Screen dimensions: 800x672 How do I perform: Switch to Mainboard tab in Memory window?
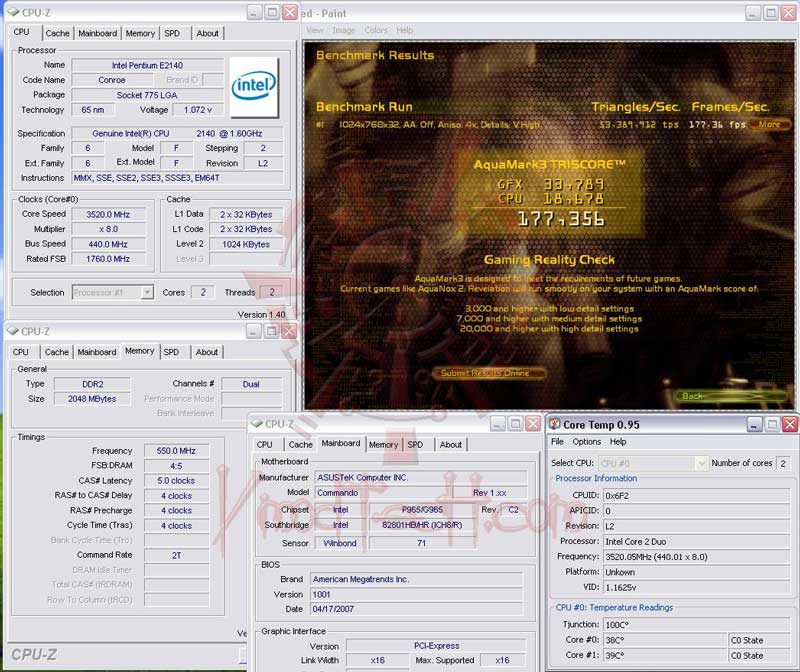97,352
